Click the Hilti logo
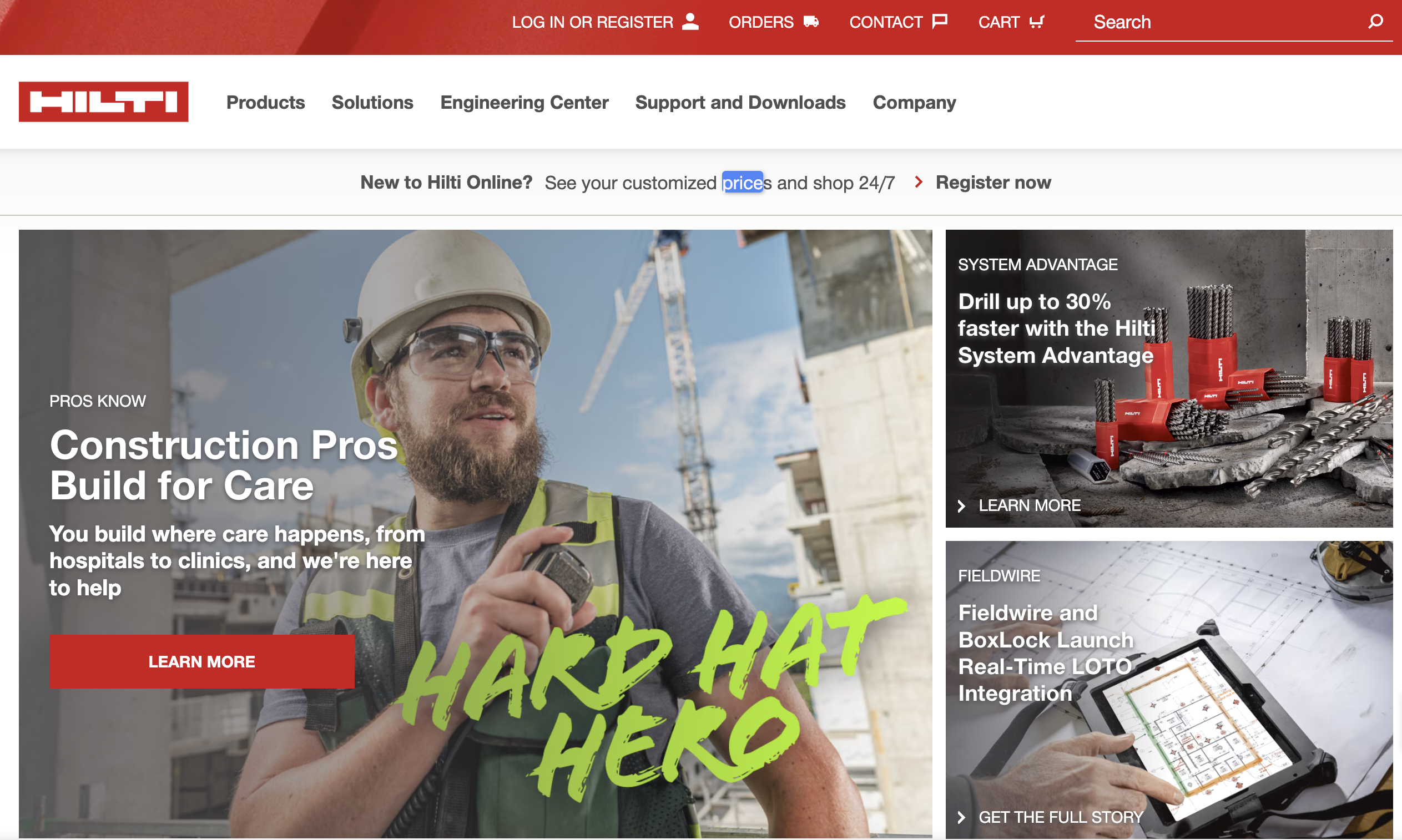The height and width of the screenshot is (840, 1402). 104,102
